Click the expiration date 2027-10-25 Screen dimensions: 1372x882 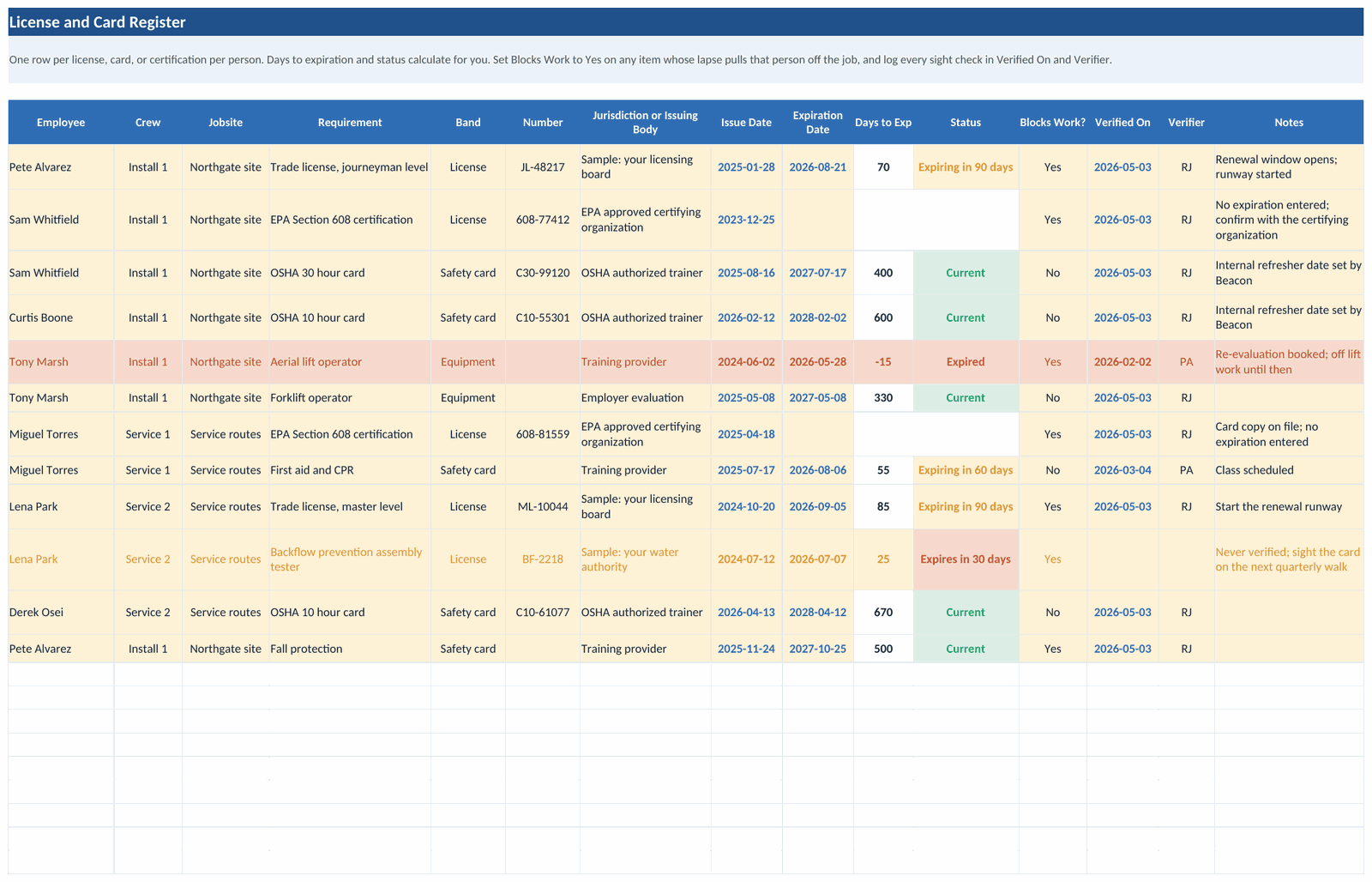pyautogui.click(x=818, y=649)
